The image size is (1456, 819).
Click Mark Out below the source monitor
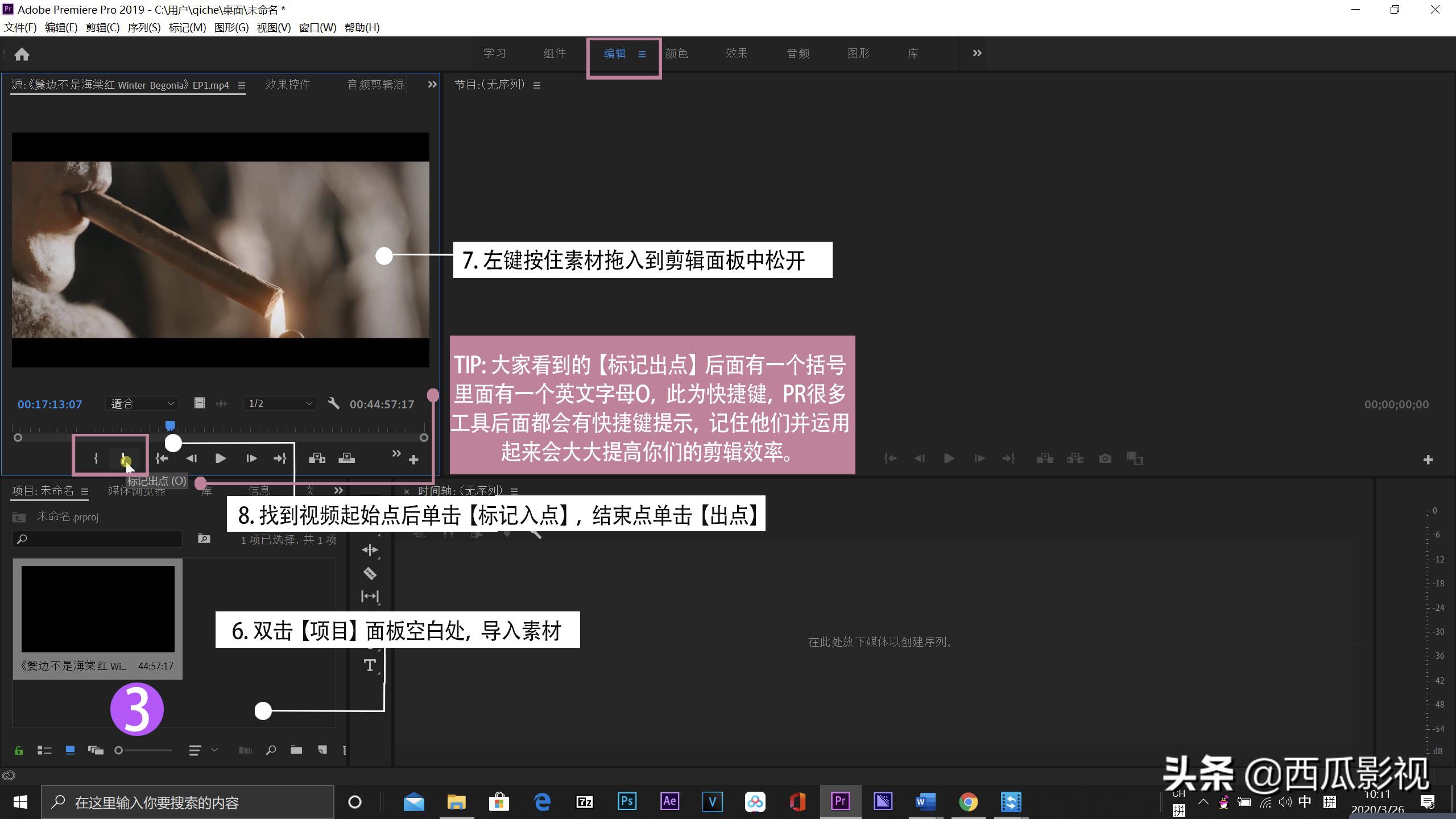[124, 458]
